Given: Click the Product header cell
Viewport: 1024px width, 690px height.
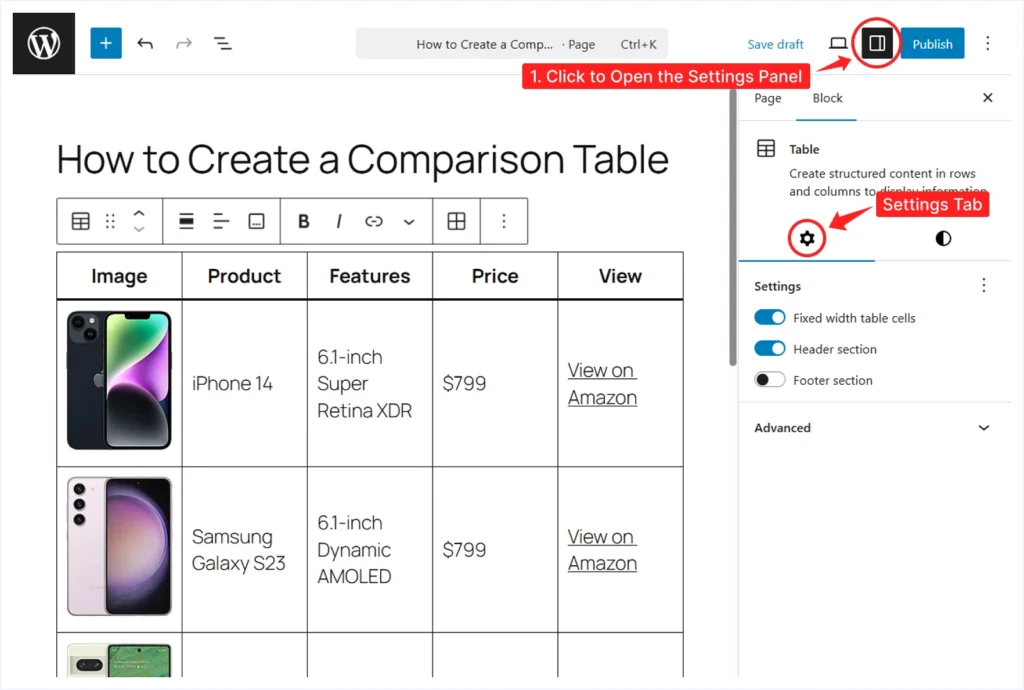Looking at the screenshot, I should pos(244,276).
